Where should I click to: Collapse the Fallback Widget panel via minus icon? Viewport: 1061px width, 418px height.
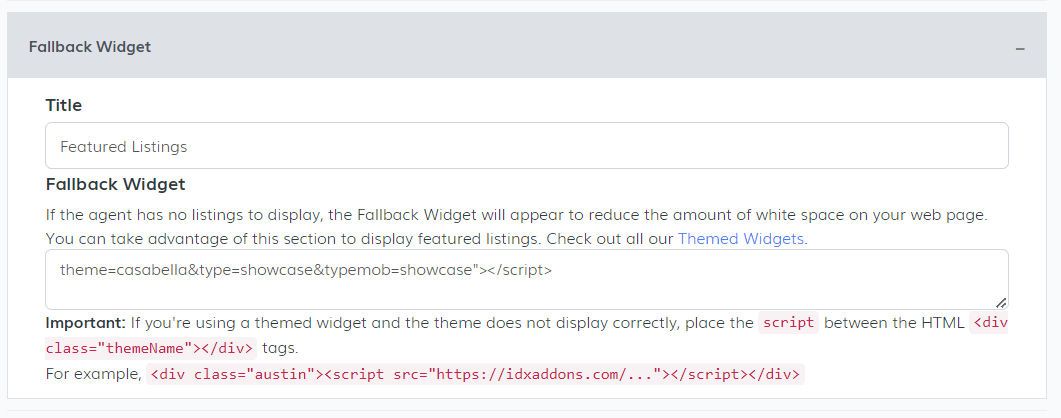pyautogui.click(x=1020, y=48)
